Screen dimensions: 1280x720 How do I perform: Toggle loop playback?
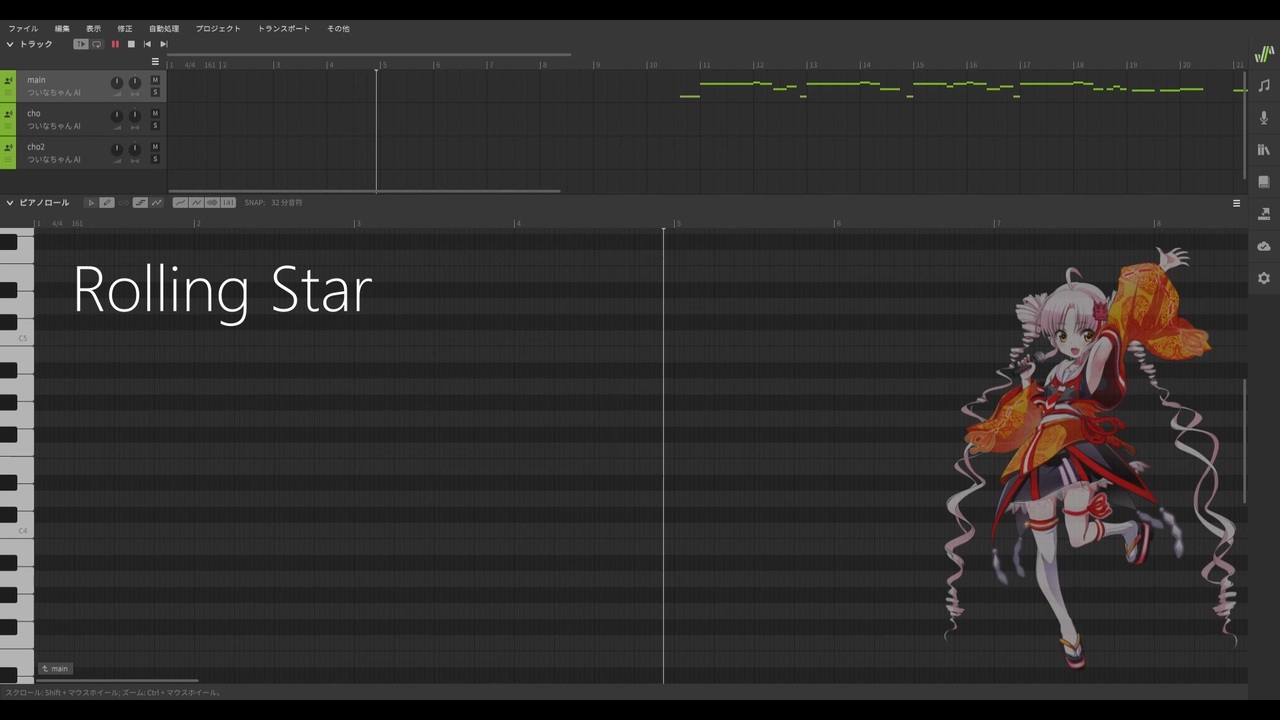point(97,44)
